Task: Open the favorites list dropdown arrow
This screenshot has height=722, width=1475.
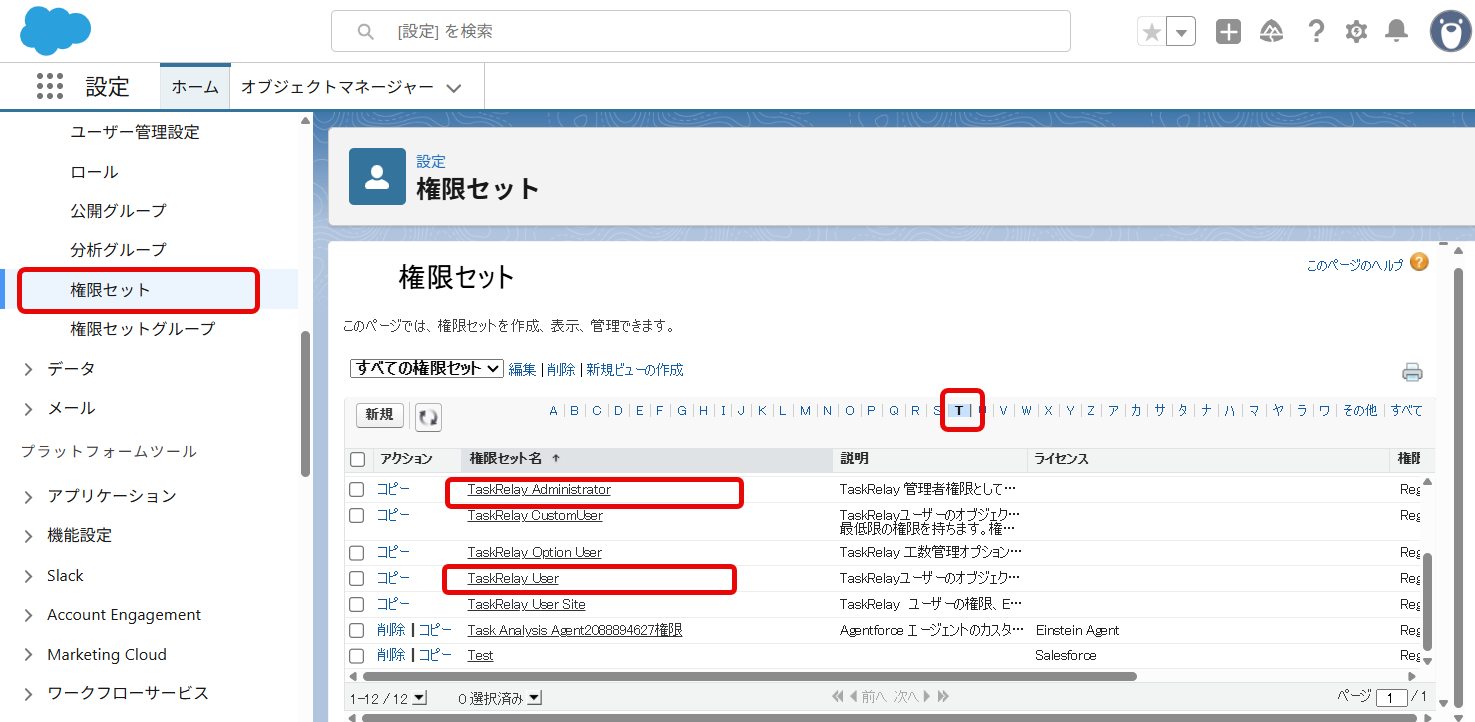Action: [1182, 32]
